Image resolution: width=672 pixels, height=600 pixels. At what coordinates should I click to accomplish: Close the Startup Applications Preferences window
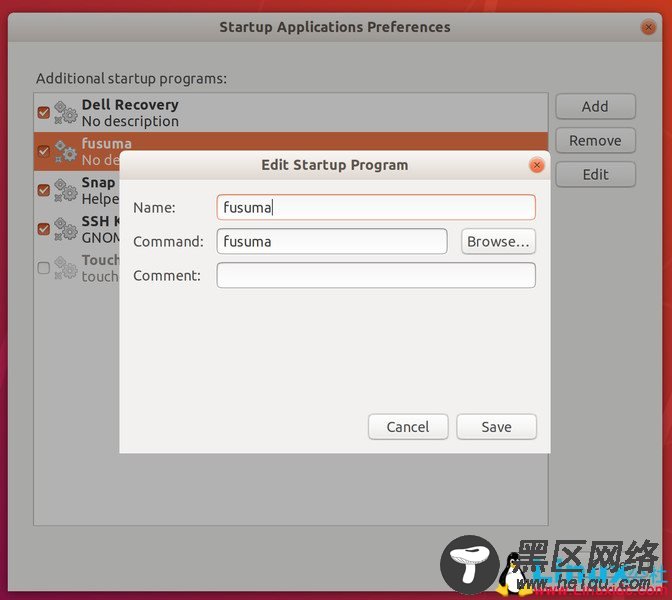(648, 27)
